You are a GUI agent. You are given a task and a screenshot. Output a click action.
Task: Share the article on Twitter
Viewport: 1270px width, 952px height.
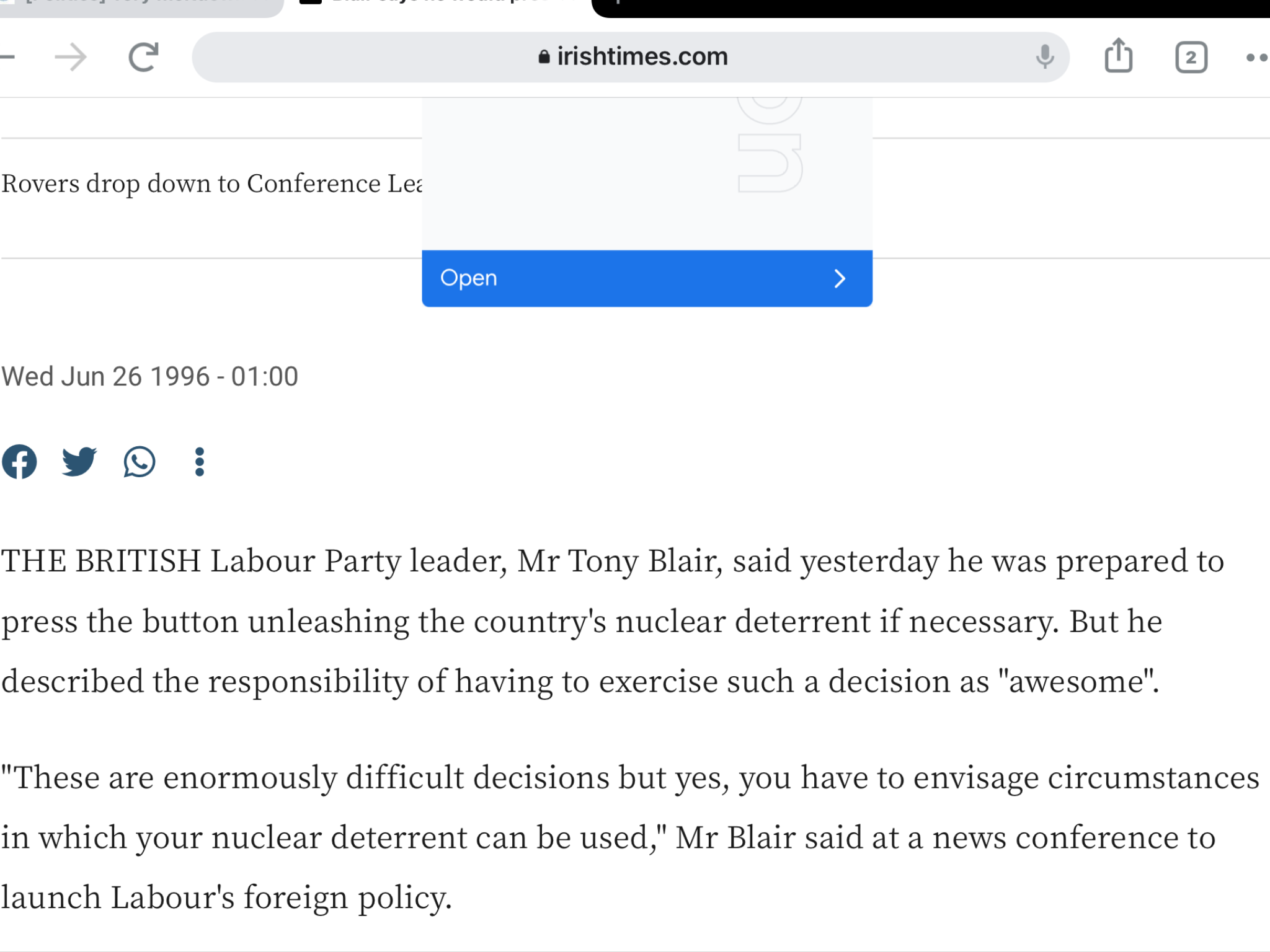[79, 462]
